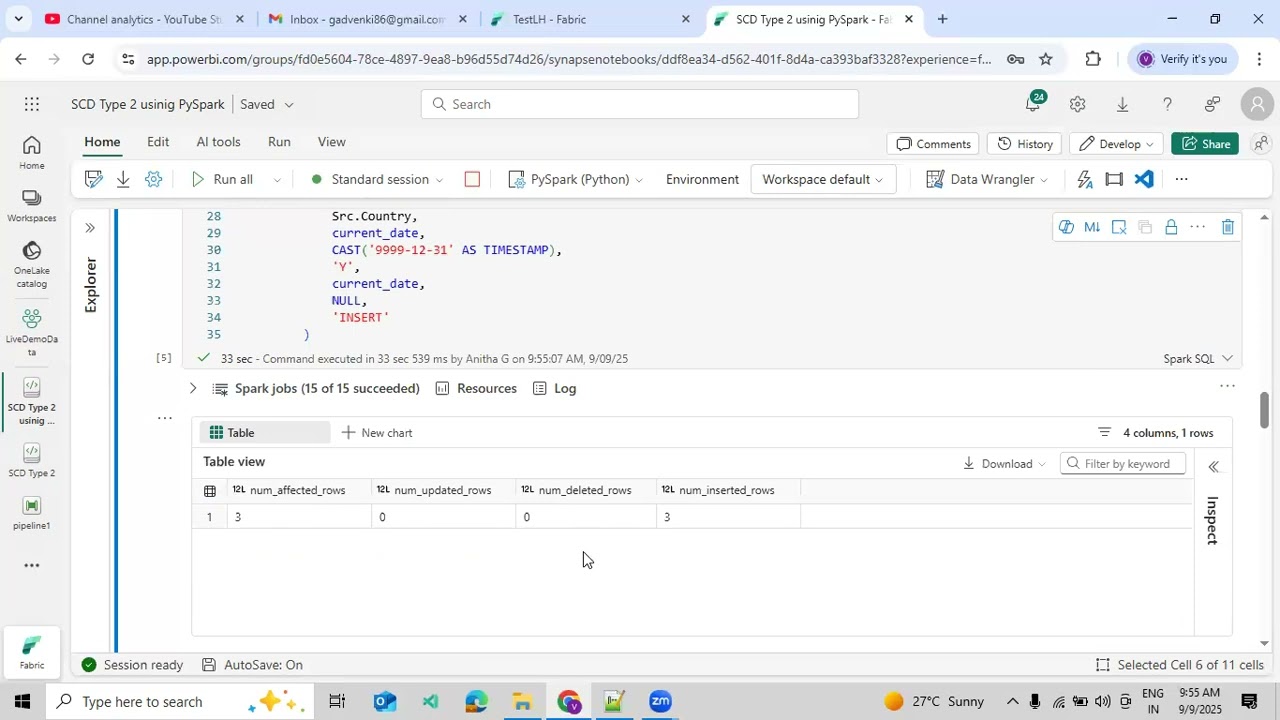Switch to the AI tools ribbon tab

tap(218, 142)
